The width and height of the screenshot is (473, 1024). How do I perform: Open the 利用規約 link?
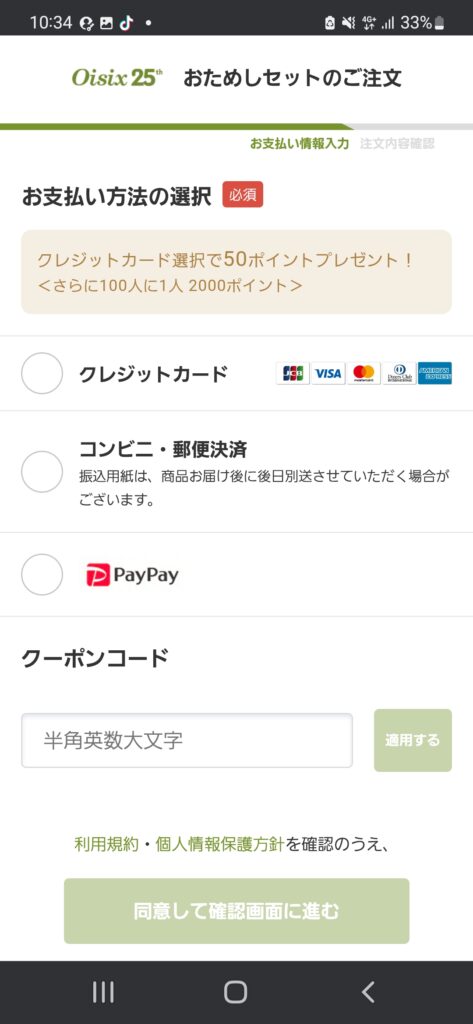tap(107, 844)
